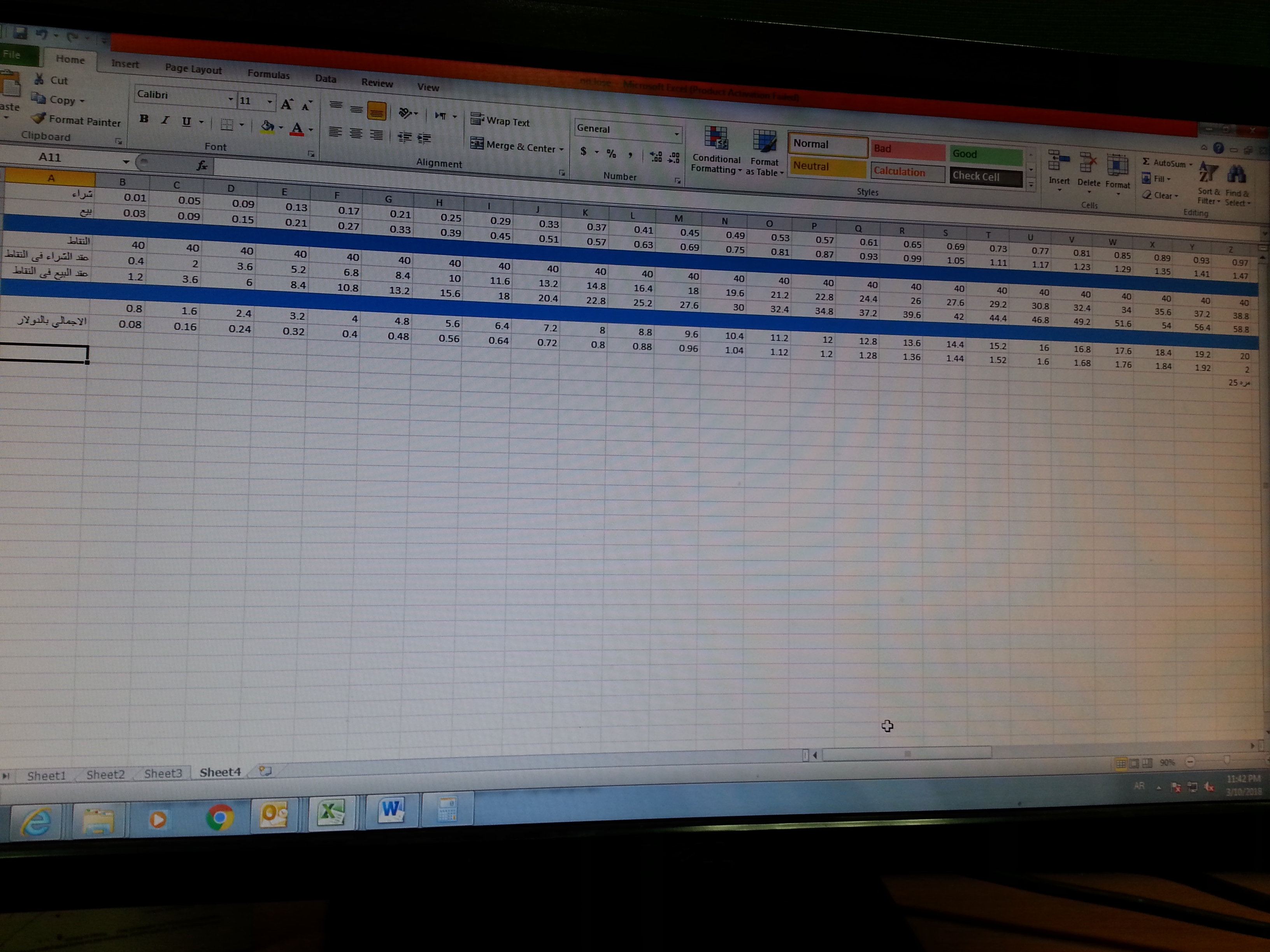The height and width of the screenshot is (952, 1270).
Task: Click the Decrease Decimal icon
Action: (674, 157)
